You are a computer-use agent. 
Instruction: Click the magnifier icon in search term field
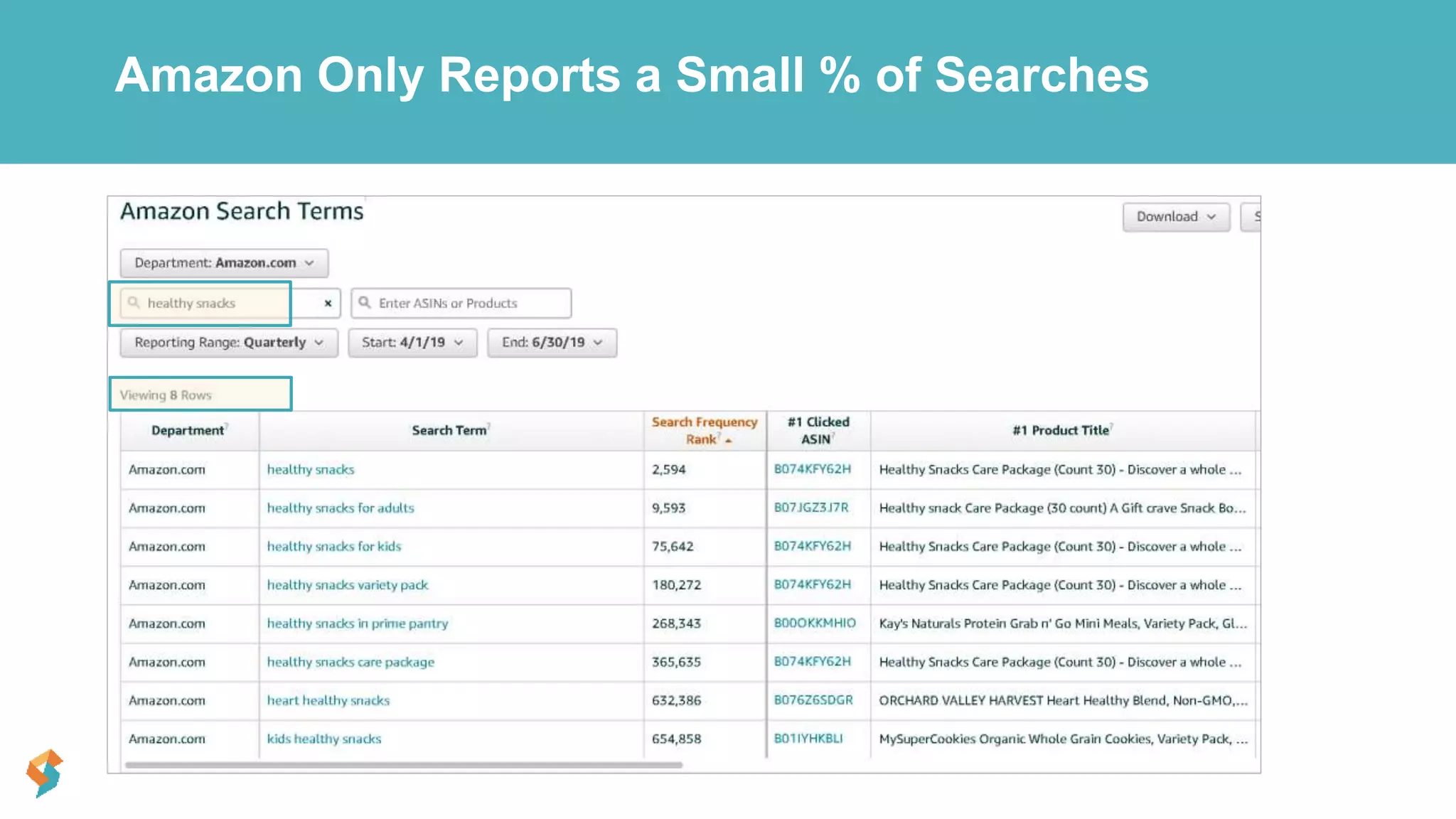coord(134,303)
